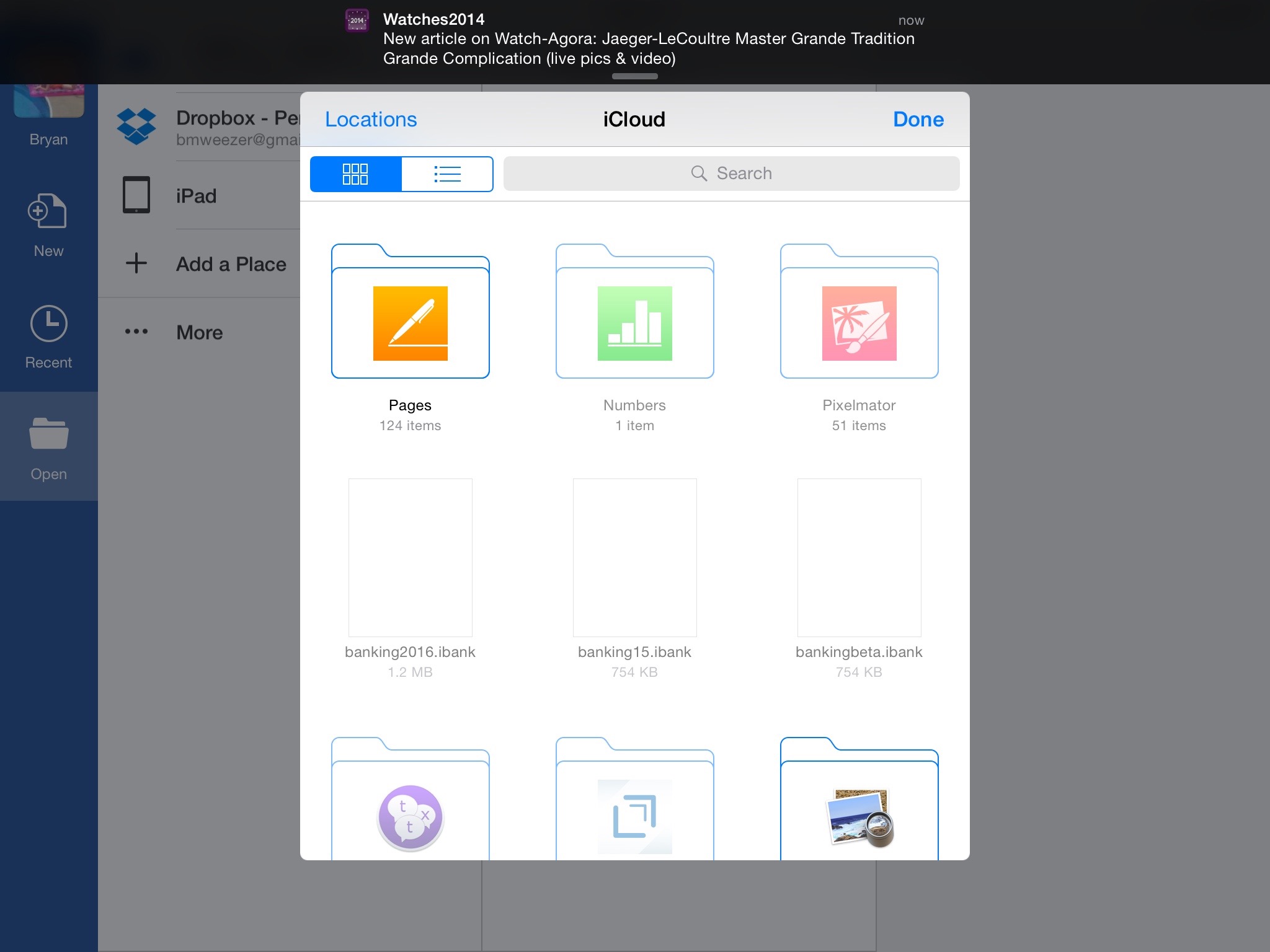Open the folder with the purple chat bubbles icon
Image resolution: width=1270 pixels, height=952 pixels.
pyautogui.click(x=410, y=799)
